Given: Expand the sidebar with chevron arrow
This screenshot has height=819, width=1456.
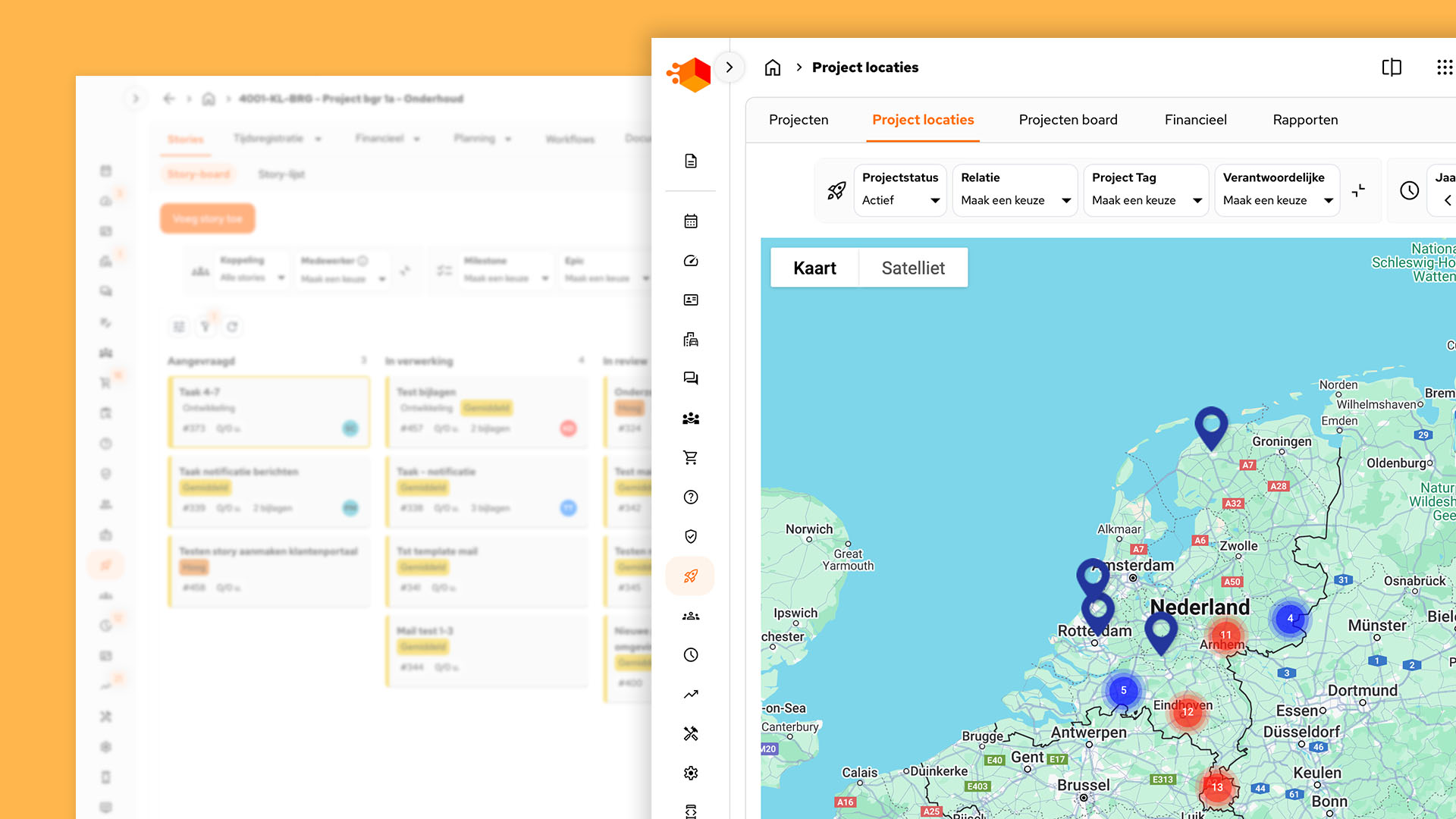Looking at the screenshot, I should [x=729, y=67].
